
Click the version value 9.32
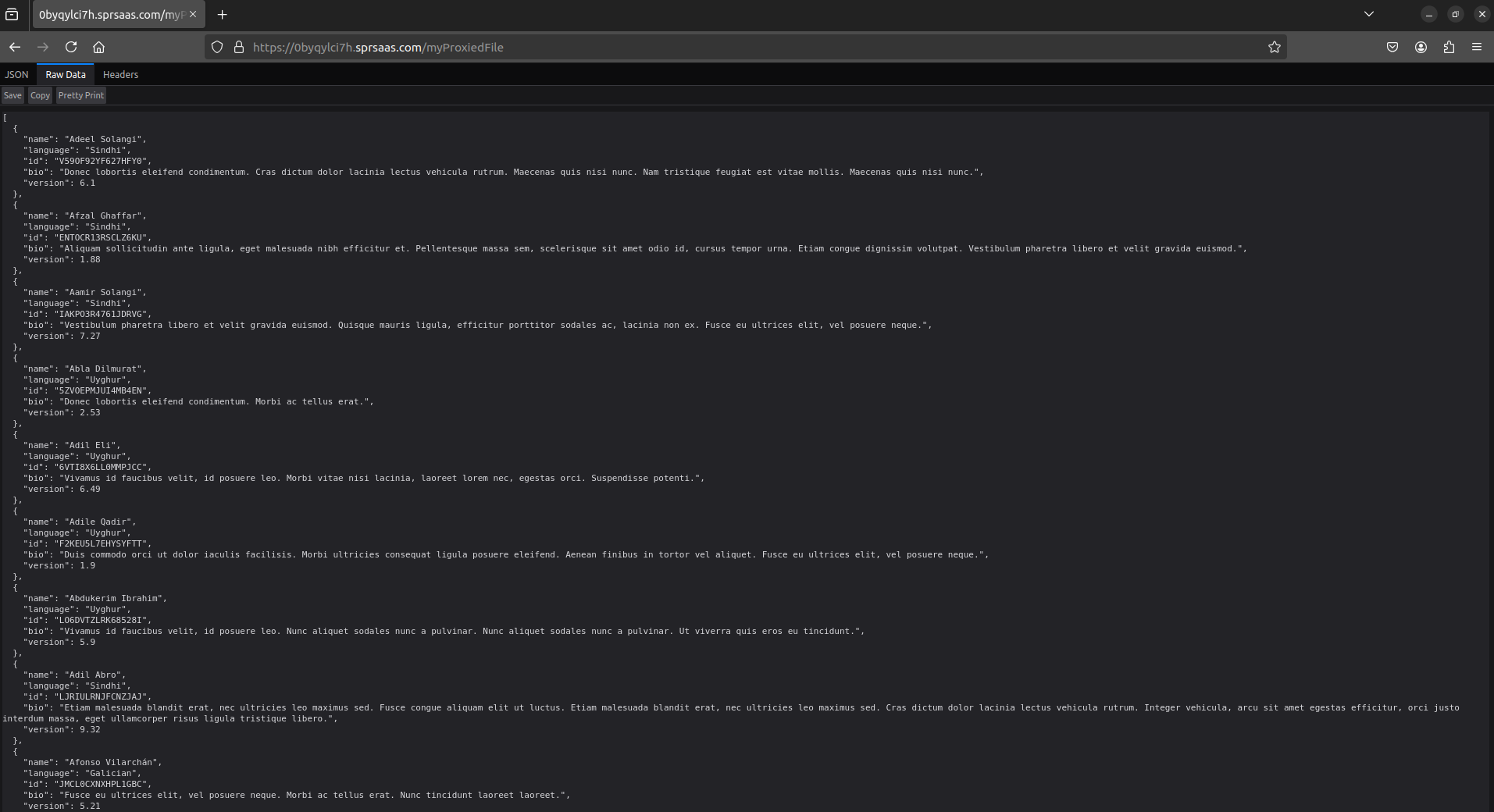90,729
